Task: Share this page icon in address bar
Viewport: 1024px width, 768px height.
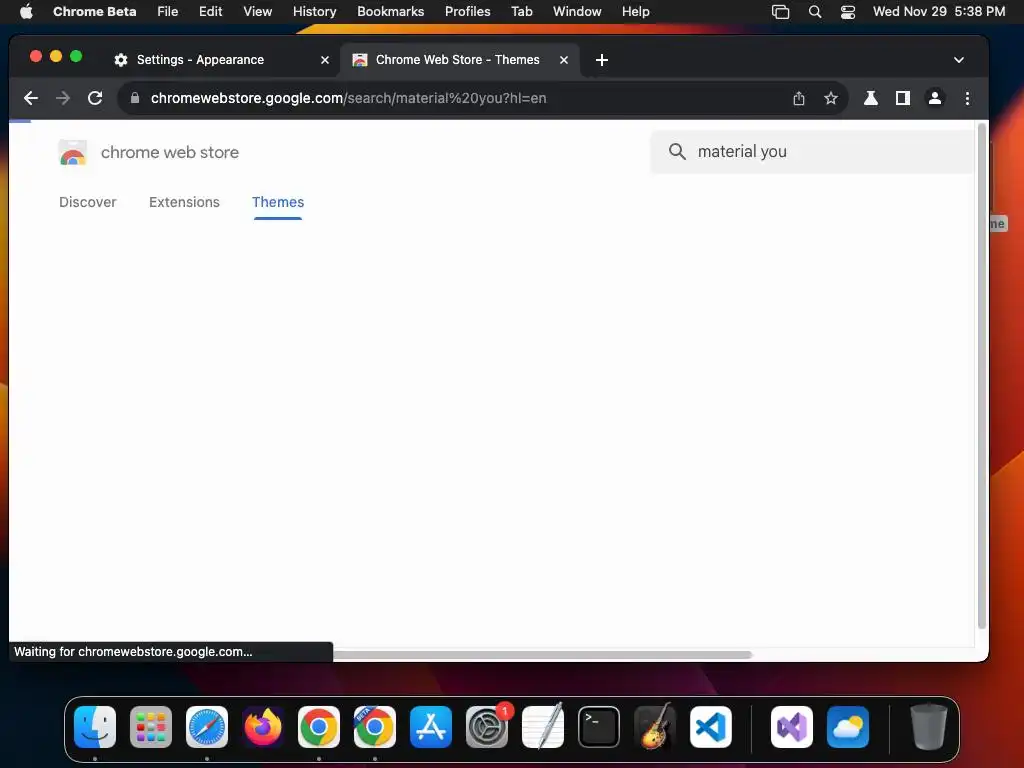Action: (799, 98)
